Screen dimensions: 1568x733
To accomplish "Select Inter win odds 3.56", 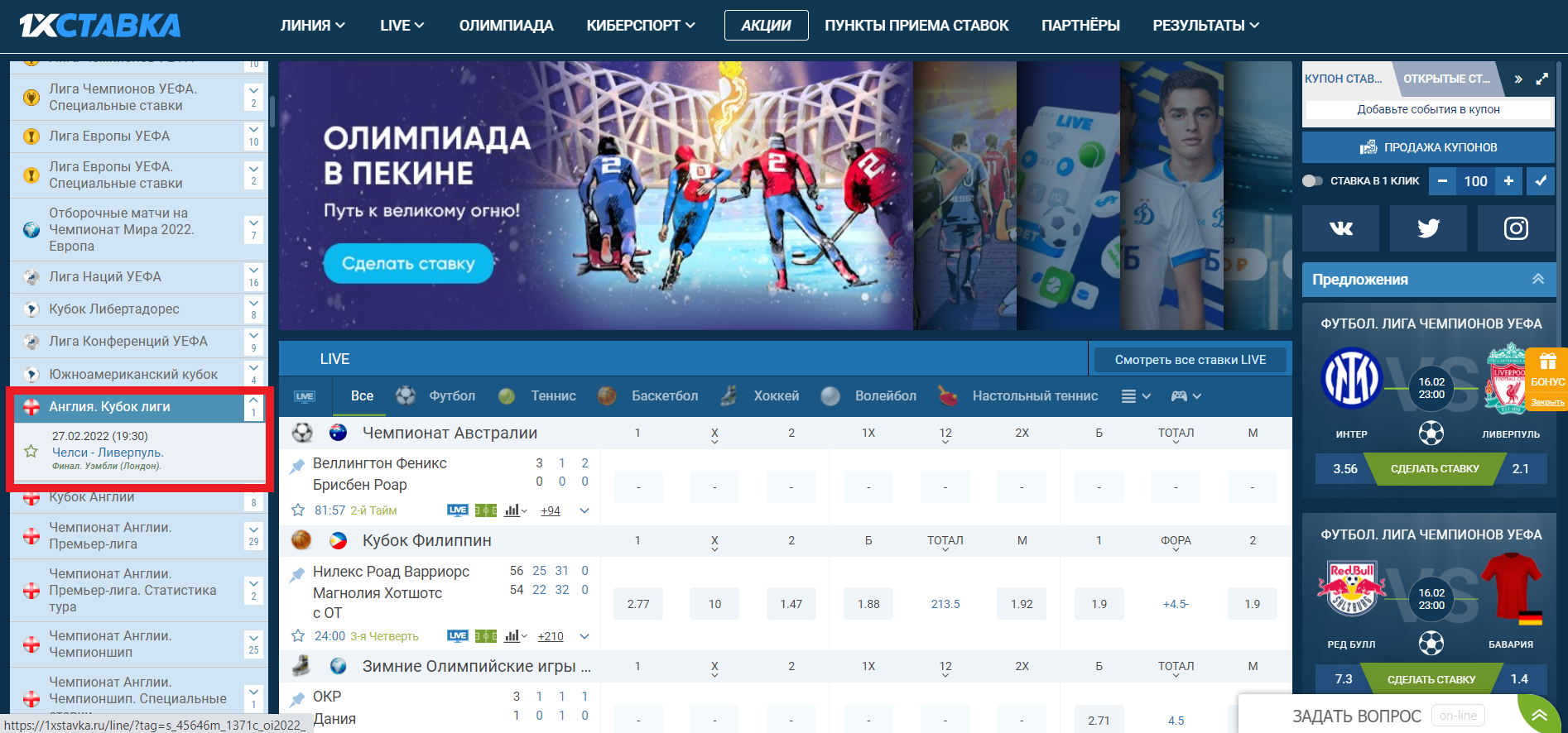I will point(1344,469).
